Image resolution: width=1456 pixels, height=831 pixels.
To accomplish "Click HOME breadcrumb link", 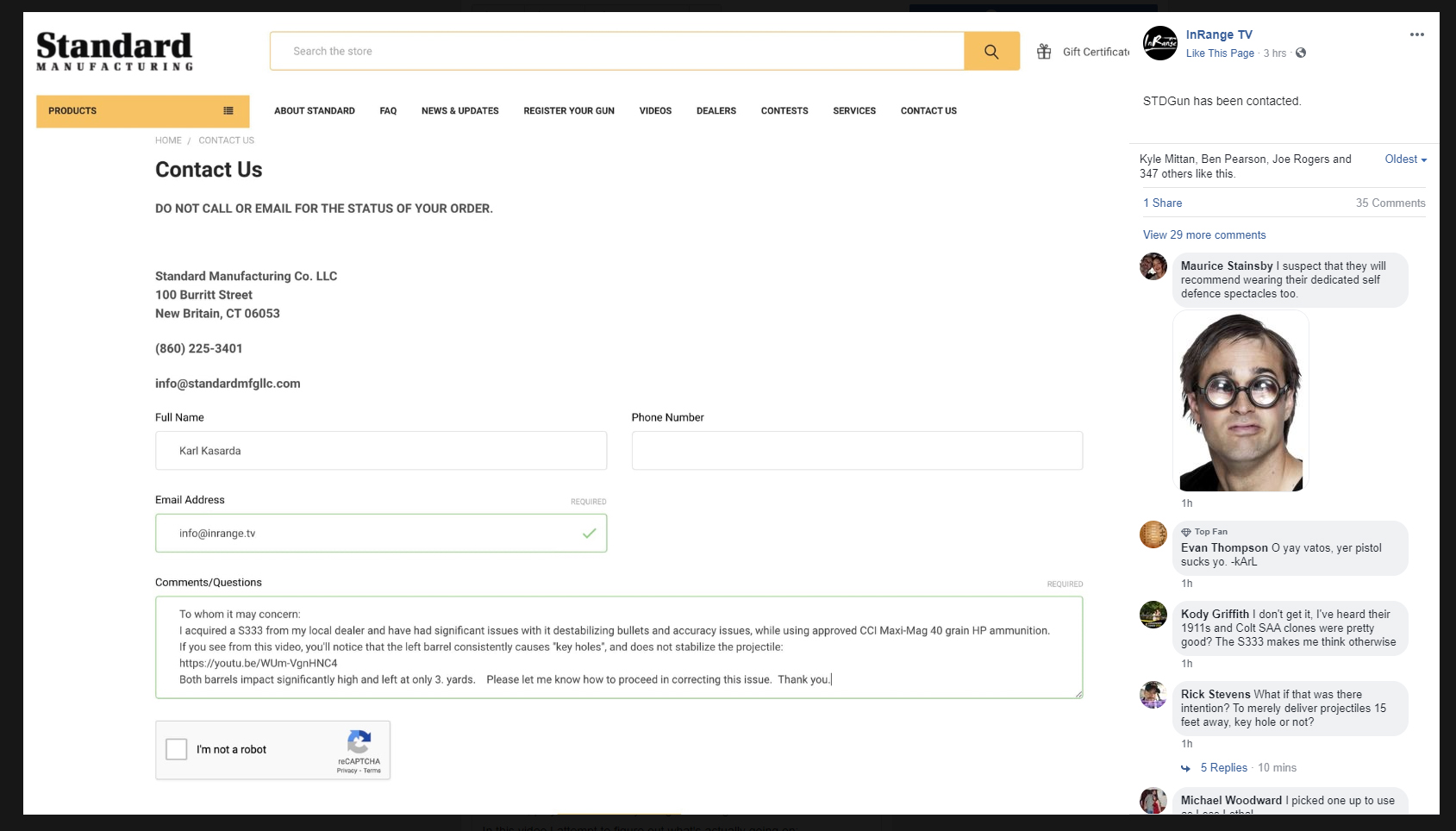I will 168,141.
